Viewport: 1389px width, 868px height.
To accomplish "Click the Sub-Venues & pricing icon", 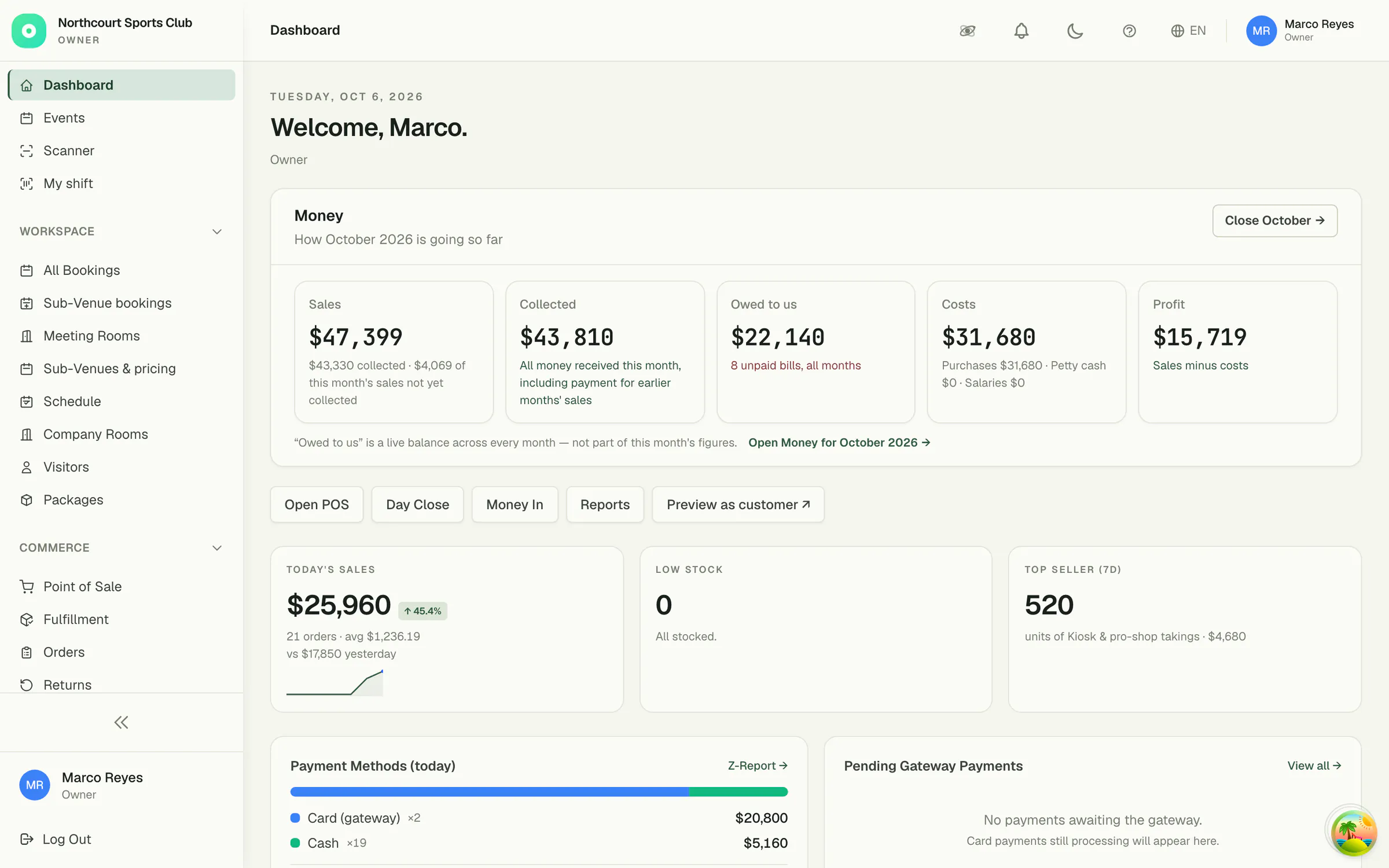I will click(27, 369).
